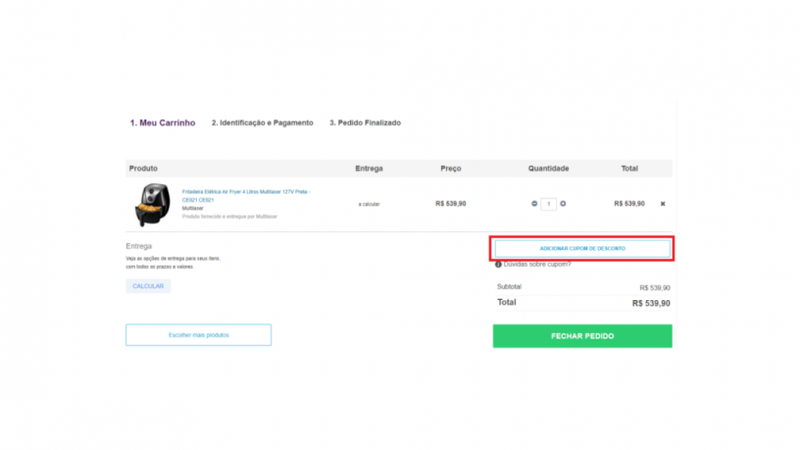Screen dimensions: 800x450
Task: Click the Produto column header
Action: (x=144, y=168)
